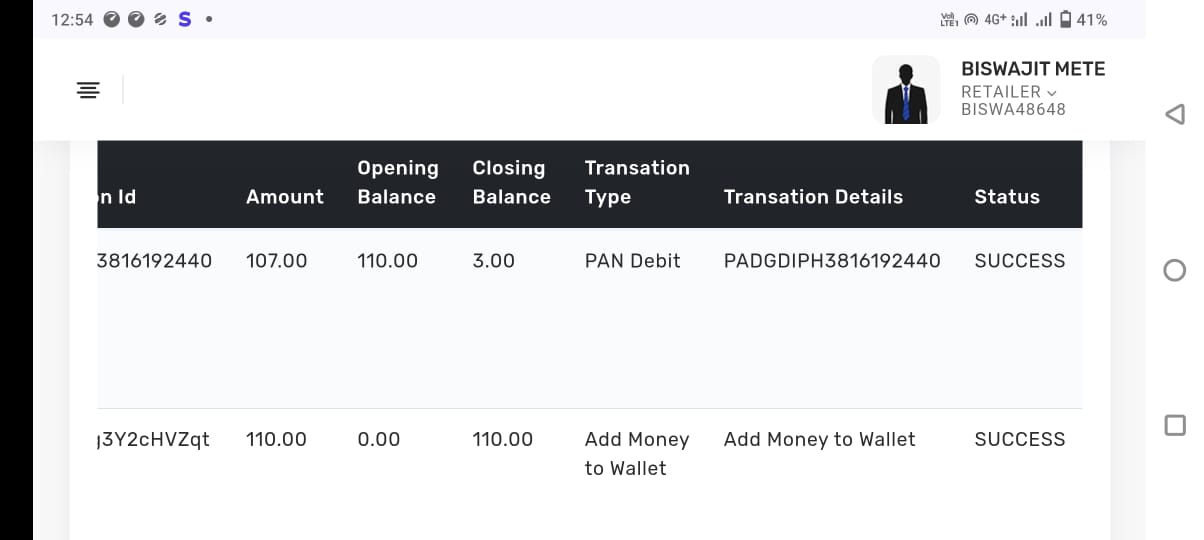Tap the Wi-Fi hotspot status icon

tap(970, 19)
